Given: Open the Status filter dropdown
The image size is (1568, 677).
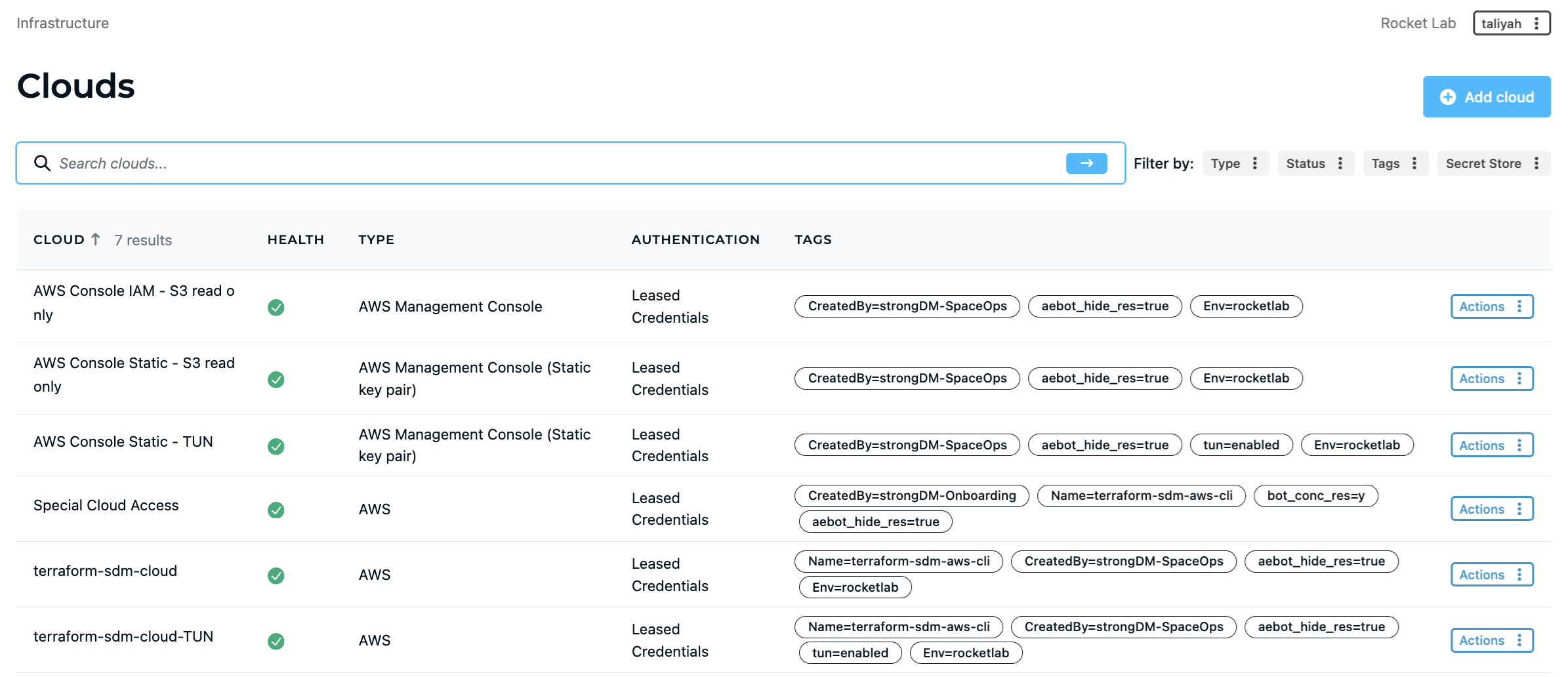Looking at the screenshot, I should point(1315,163).
